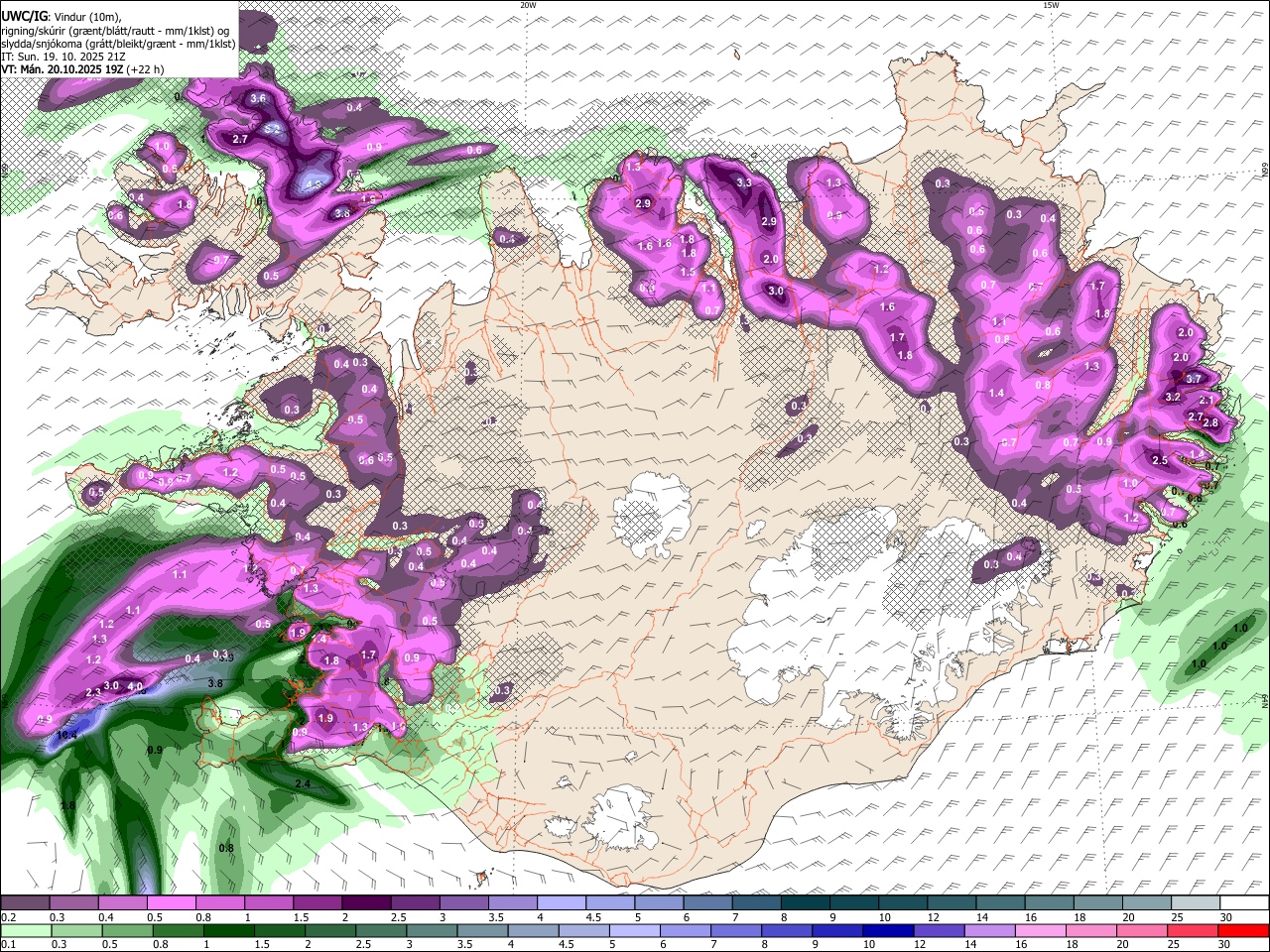Click the 2.8 value on the east coast

(x=1210, y=422)
